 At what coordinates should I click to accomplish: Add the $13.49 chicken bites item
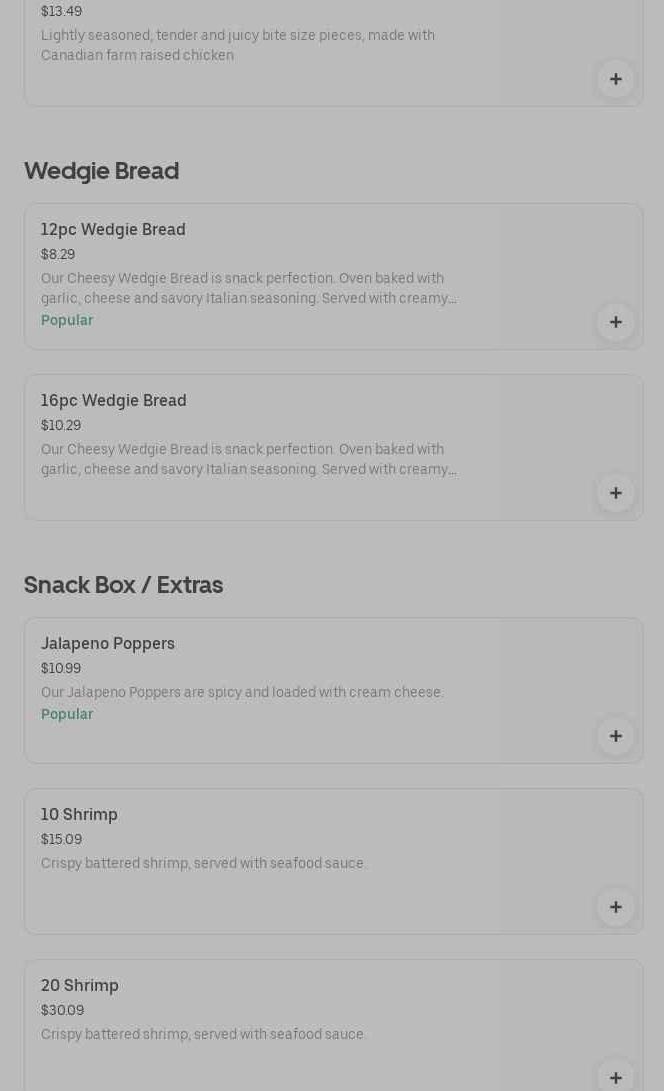616,79
